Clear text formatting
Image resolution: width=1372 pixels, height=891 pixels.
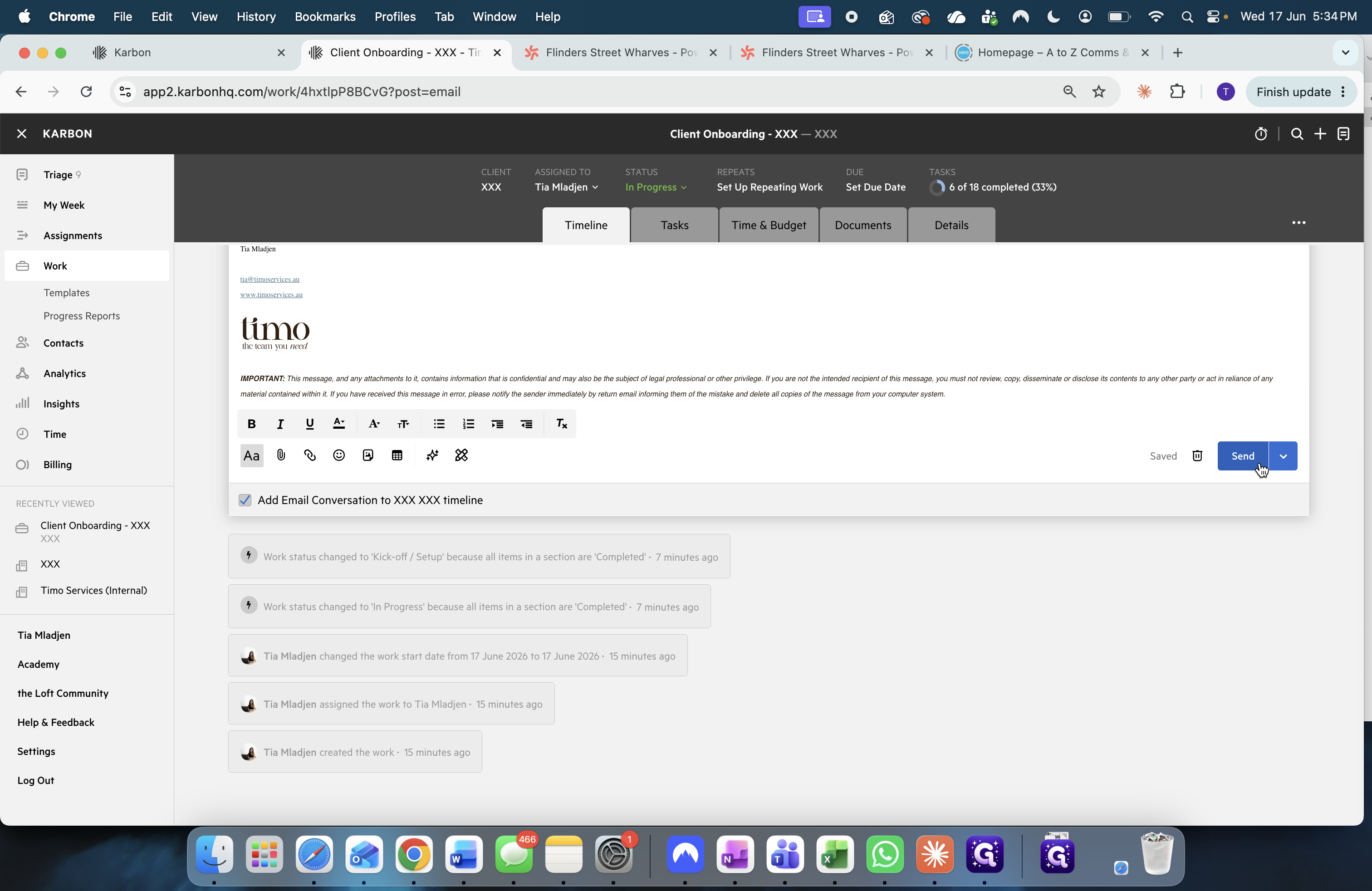coord(562,424)
